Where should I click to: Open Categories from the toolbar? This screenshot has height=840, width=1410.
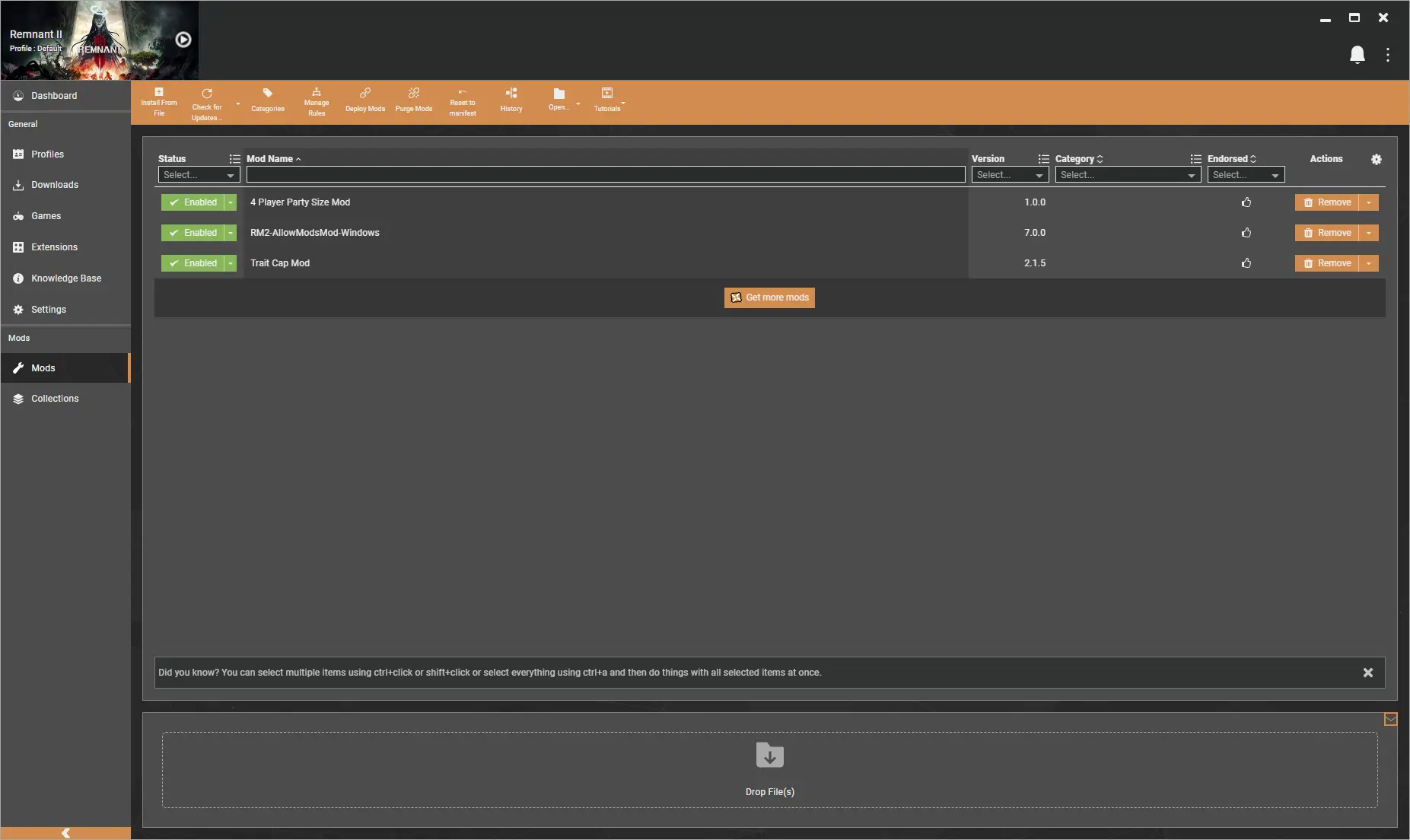(x=268, y=100)
